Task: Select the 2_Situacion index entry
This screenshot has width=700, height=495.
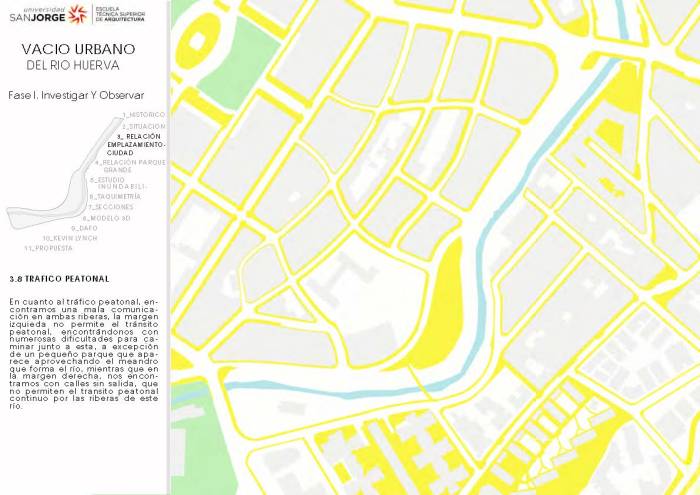Action: tap(144, 126)
